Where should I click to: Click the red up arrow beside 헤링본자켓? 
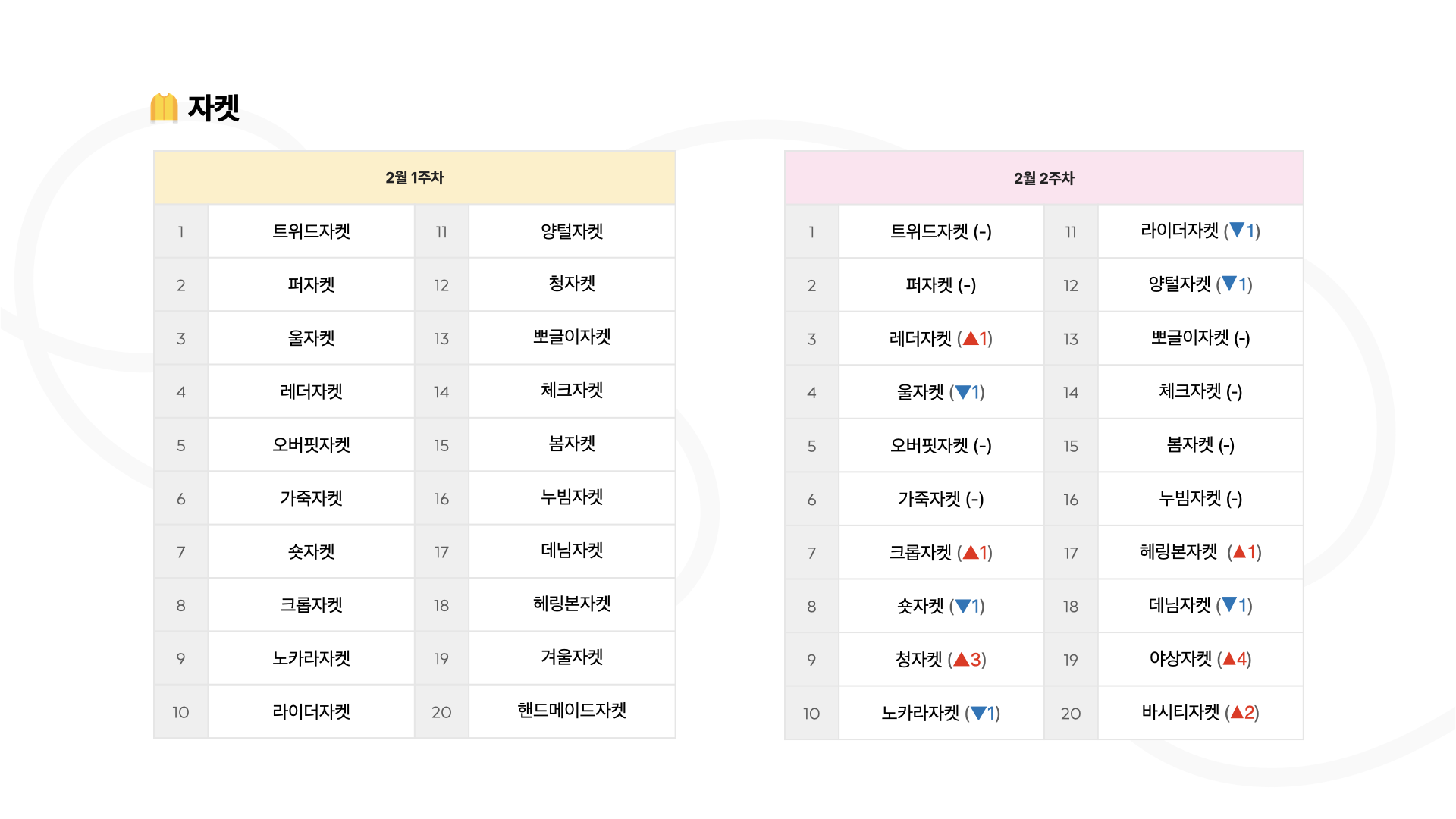(x=1239, y=551)
